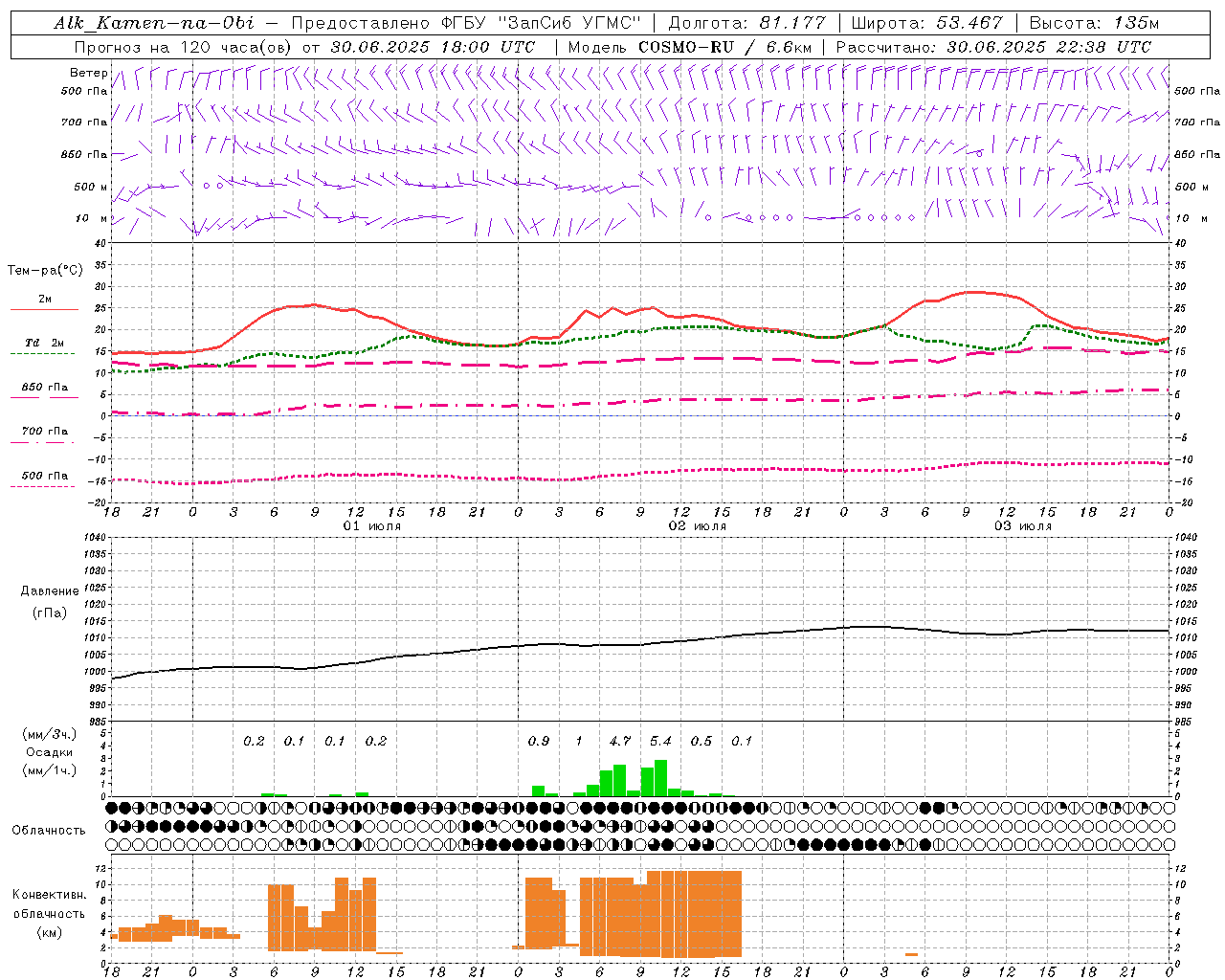
Task: Select the "(мм/1ч.)" hourly precipitation unit
Action: [x=48, y=770]
